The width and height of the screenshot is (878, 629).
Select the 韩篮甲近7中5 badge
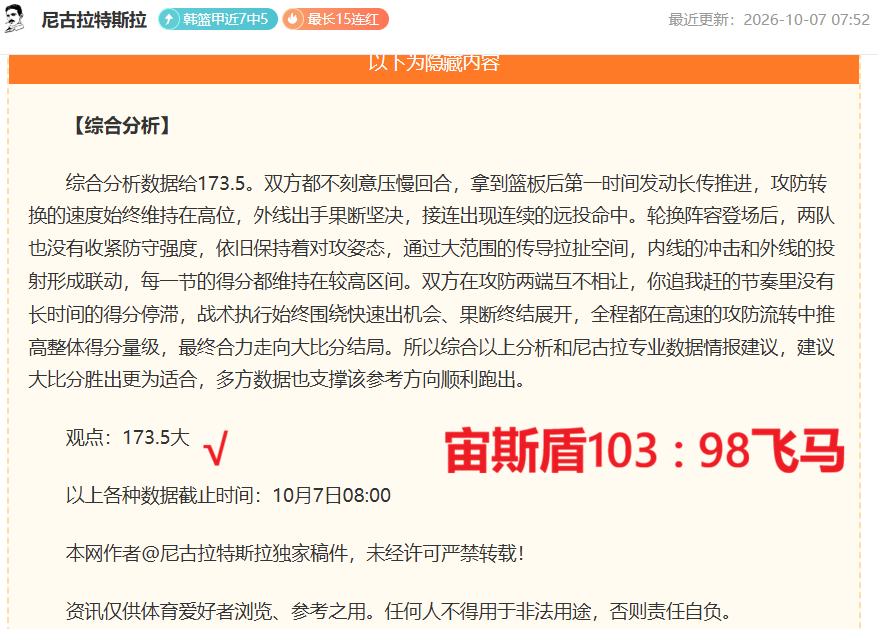tap(218, 19)
